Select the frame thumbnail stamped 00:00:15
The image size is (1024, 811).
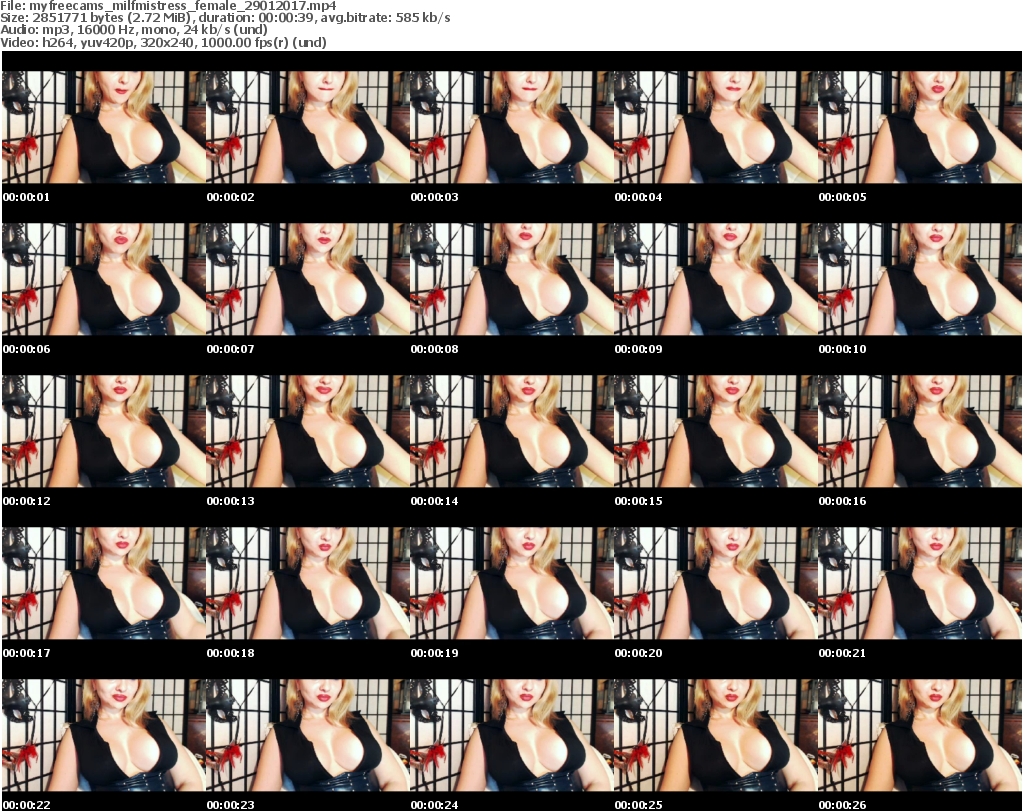pos(716,432)
